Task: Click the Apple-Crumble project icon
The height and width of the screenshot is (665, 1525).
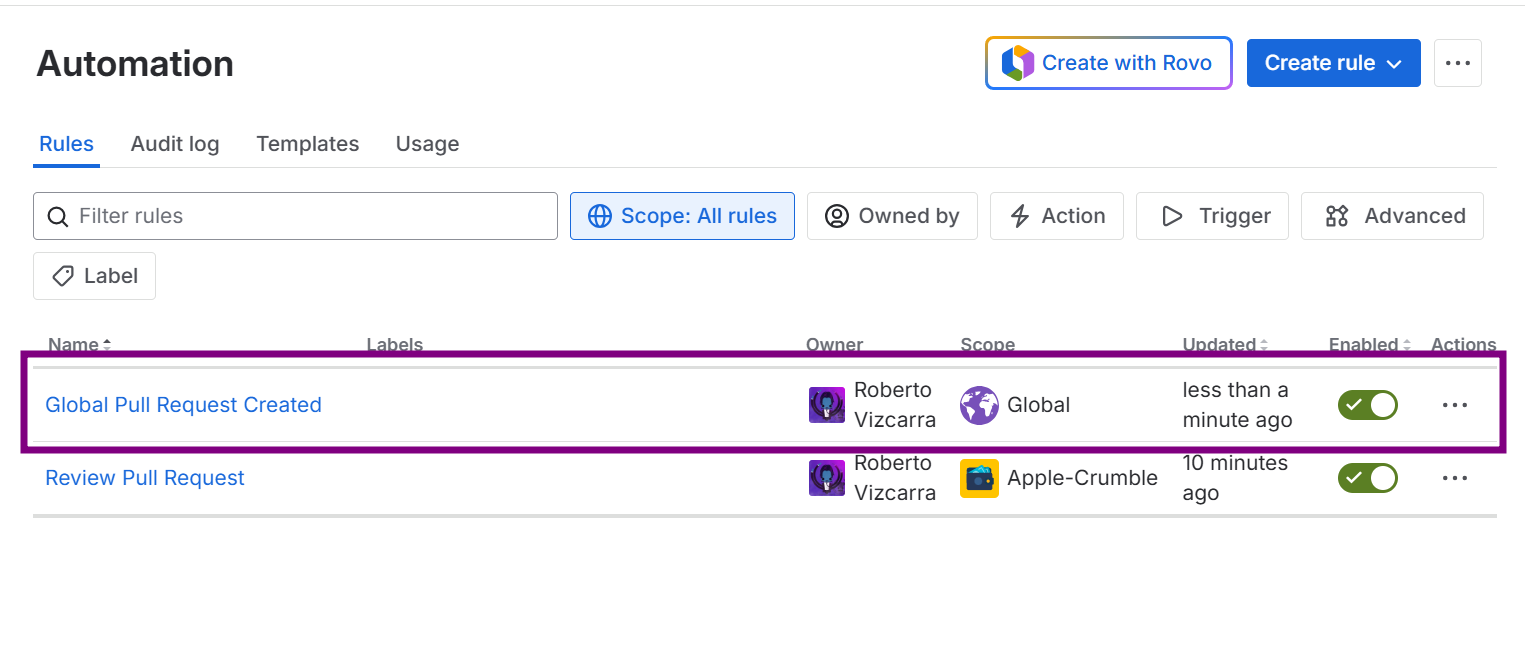Action: 979,478
